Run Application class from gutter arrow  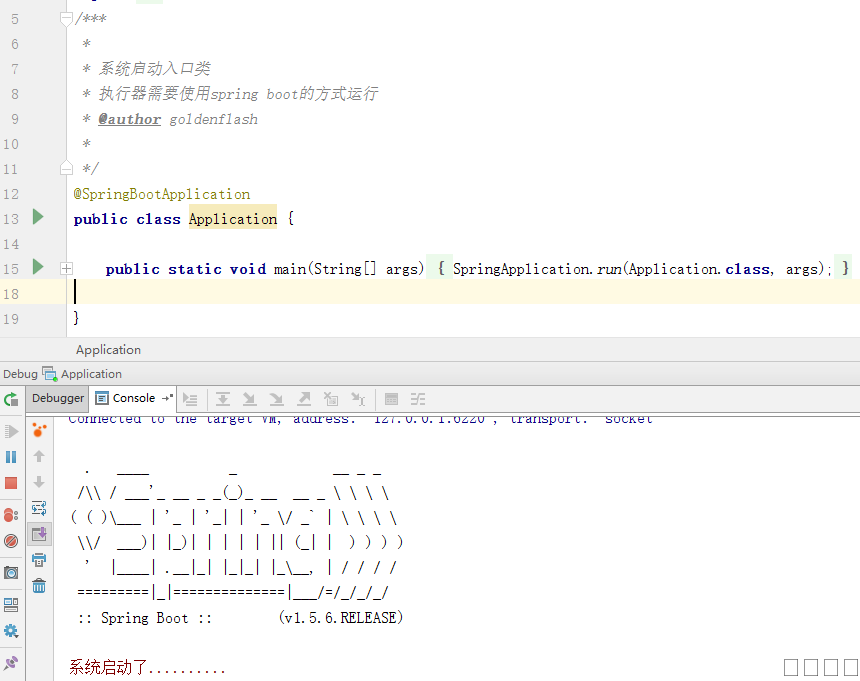point(38,217)
